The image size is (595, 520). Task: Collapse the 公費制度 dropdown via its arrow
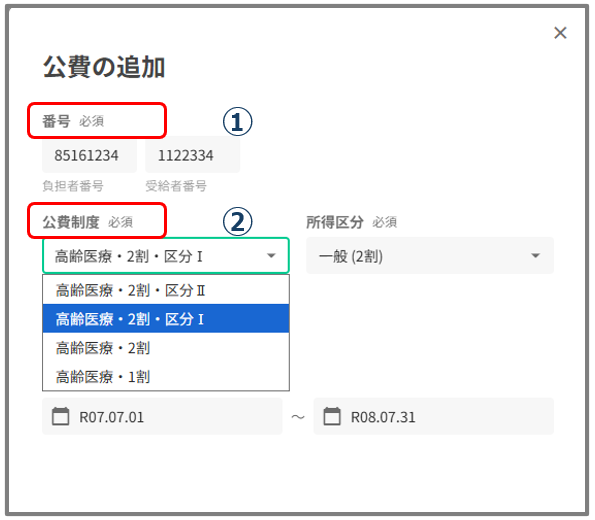pos(271,256)
